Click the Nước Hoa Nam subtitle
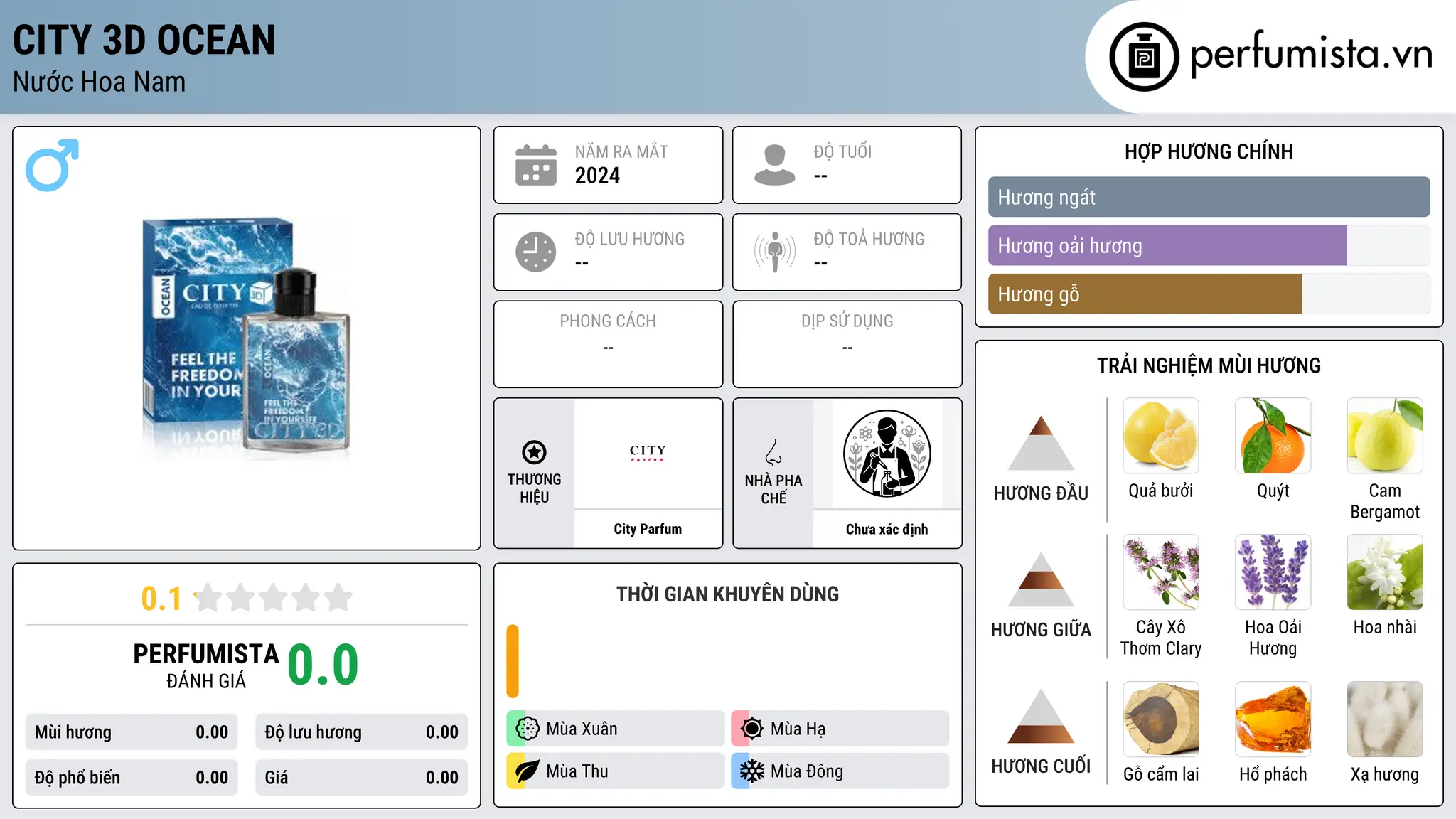Viewport: 1456px width, 819px height. pos(99,82)
